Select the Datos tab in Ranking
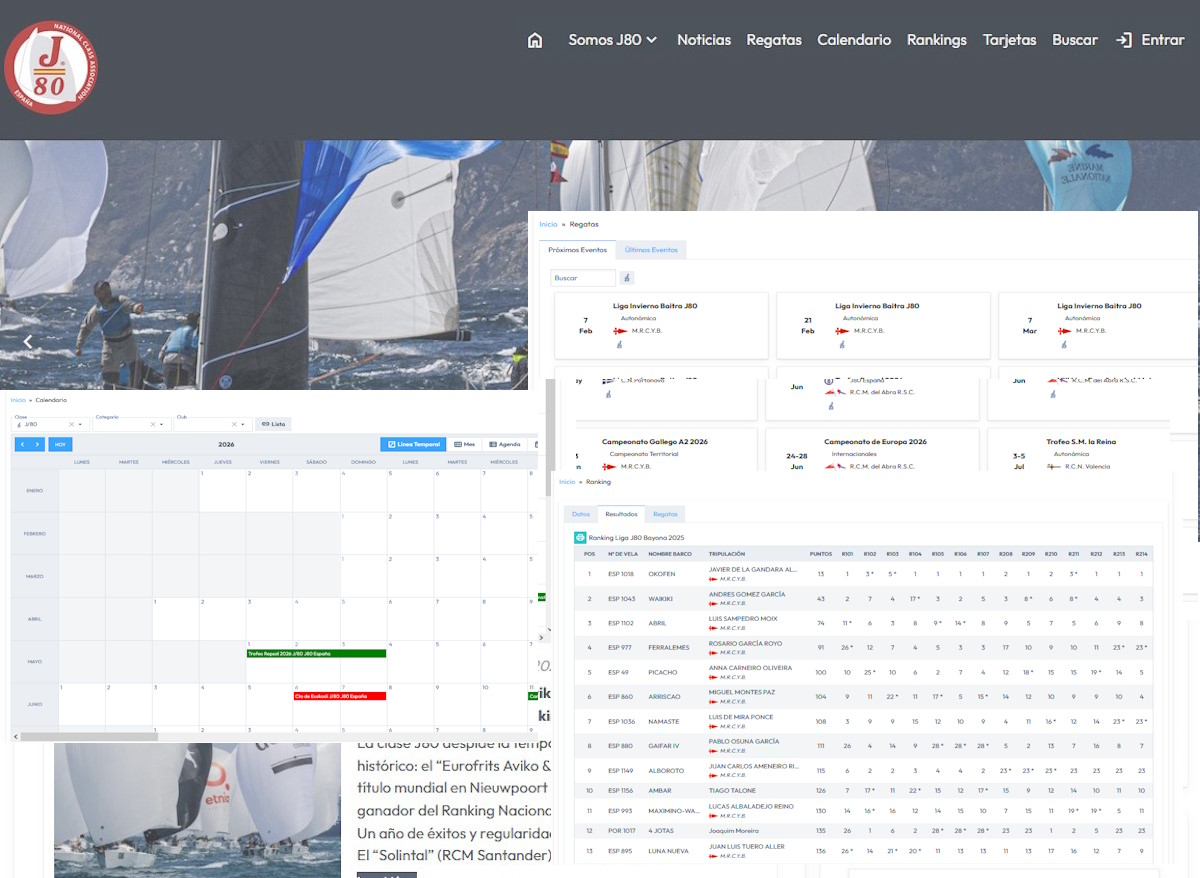 point(580,514)
